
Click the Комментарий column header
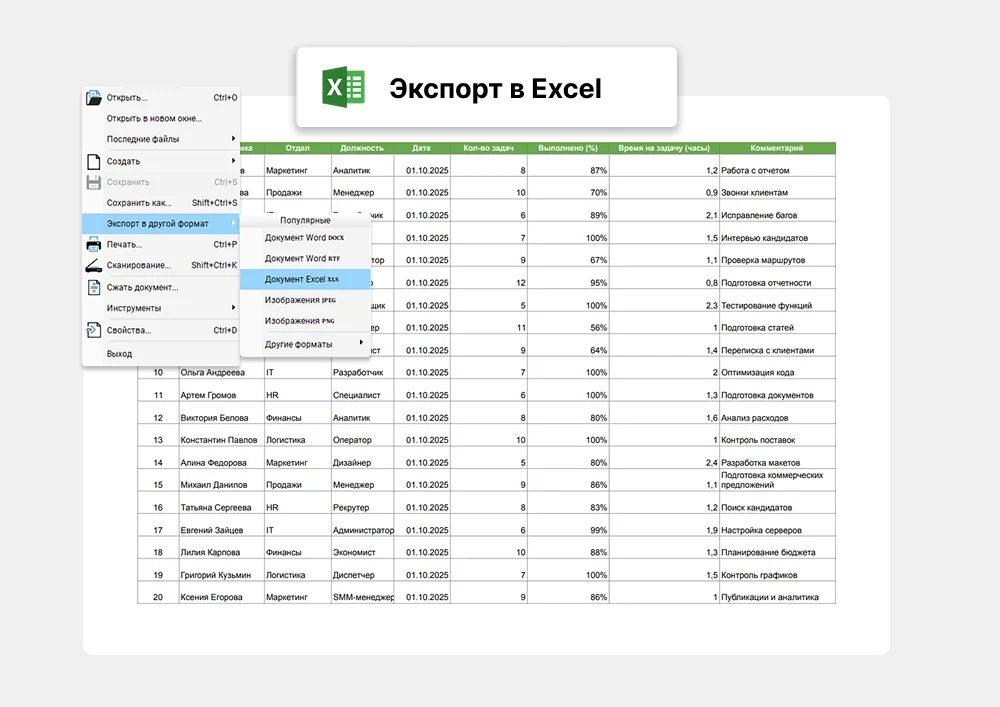pos(776,148)
